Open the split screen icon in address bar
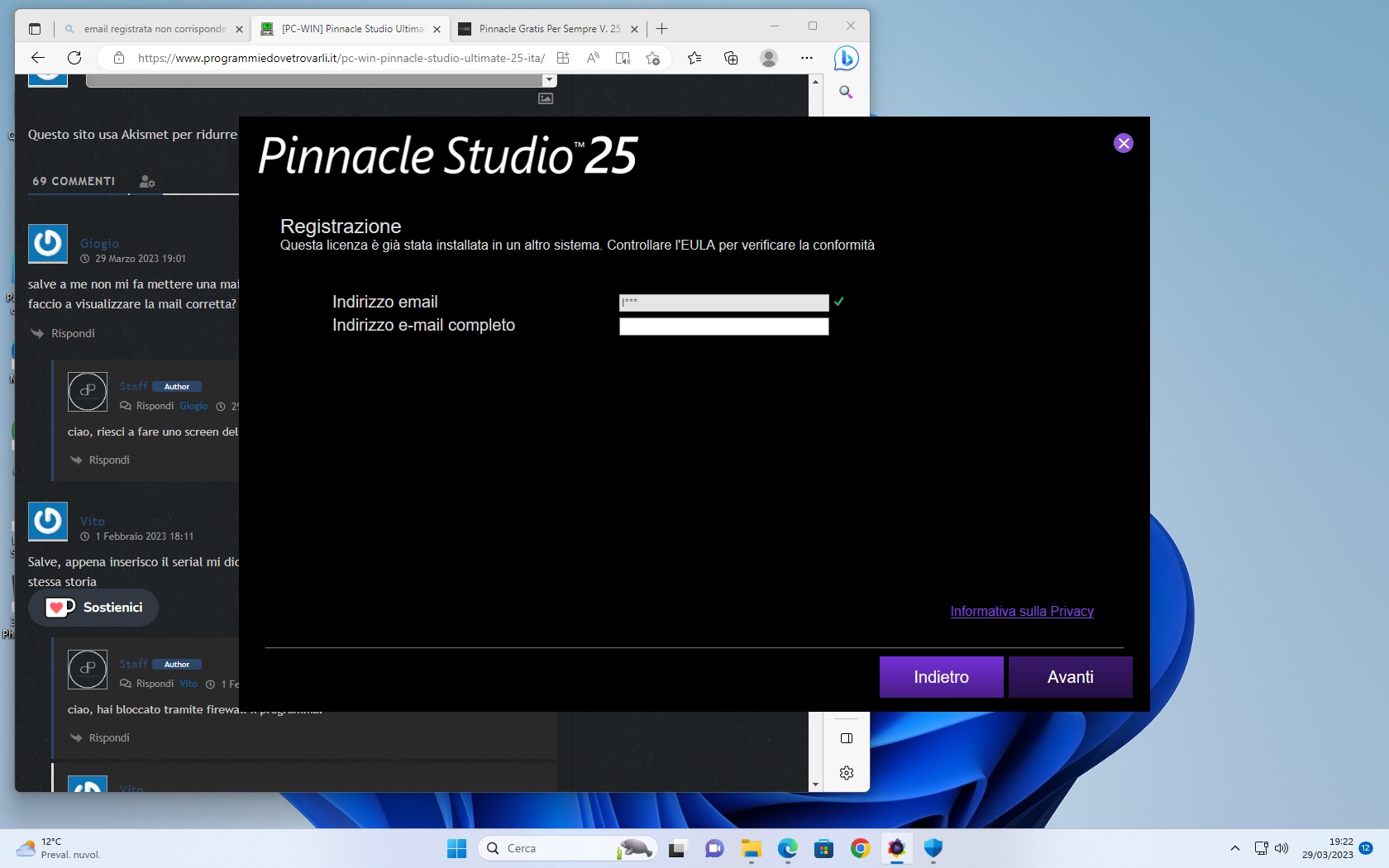Image resolution: width=1389 pixels, height=868 pixels. coord(563,58)
